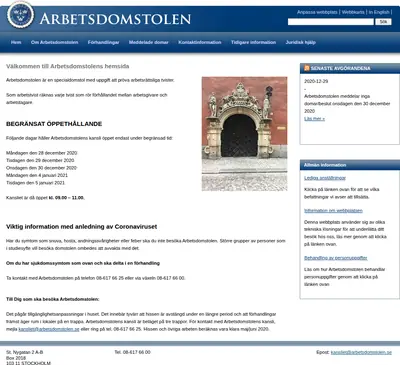Open Meddelade domar menu item
Viewport: 400px width, 365px height.
click(x=149, y=42)
